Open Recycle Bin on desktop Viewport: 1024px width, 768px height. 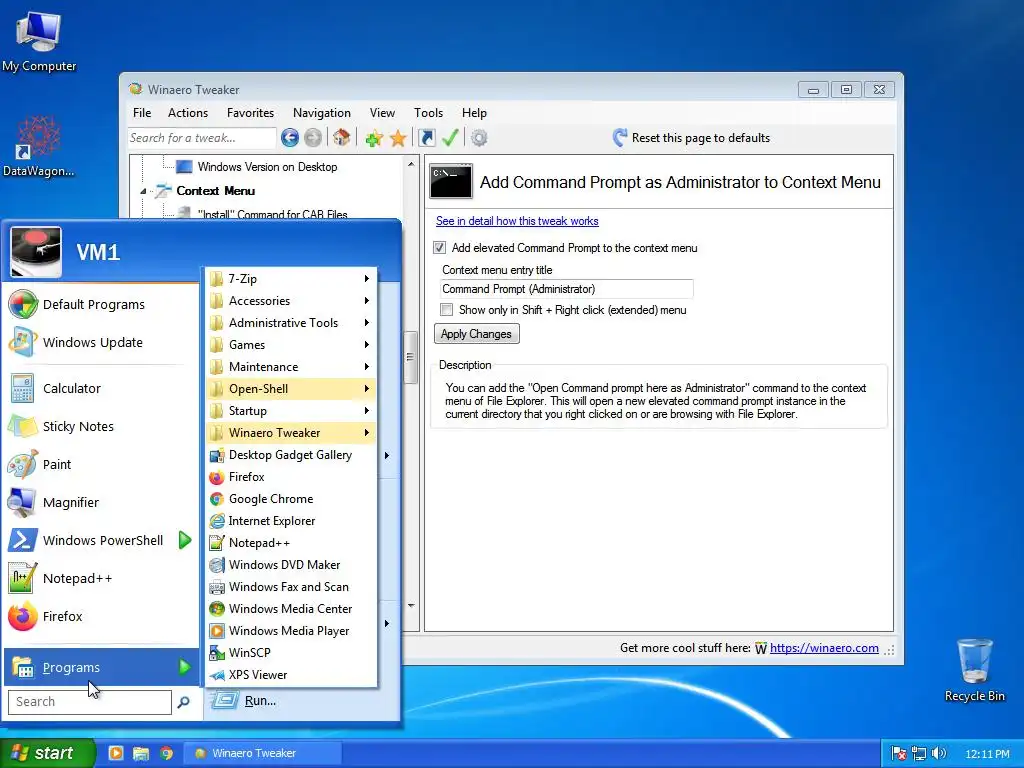[974, 669]
